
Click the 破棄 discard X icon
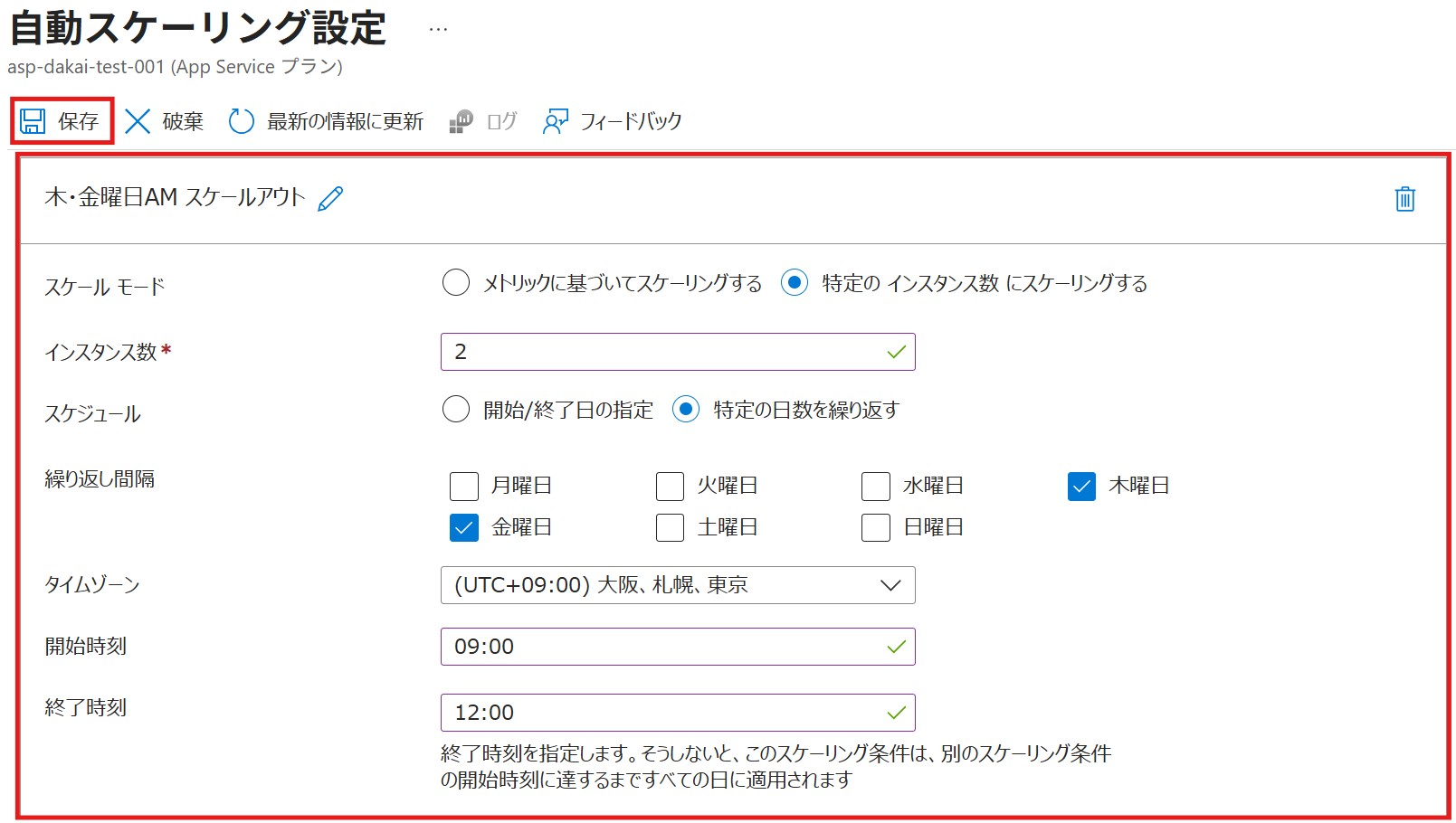(x=138, y=121)
